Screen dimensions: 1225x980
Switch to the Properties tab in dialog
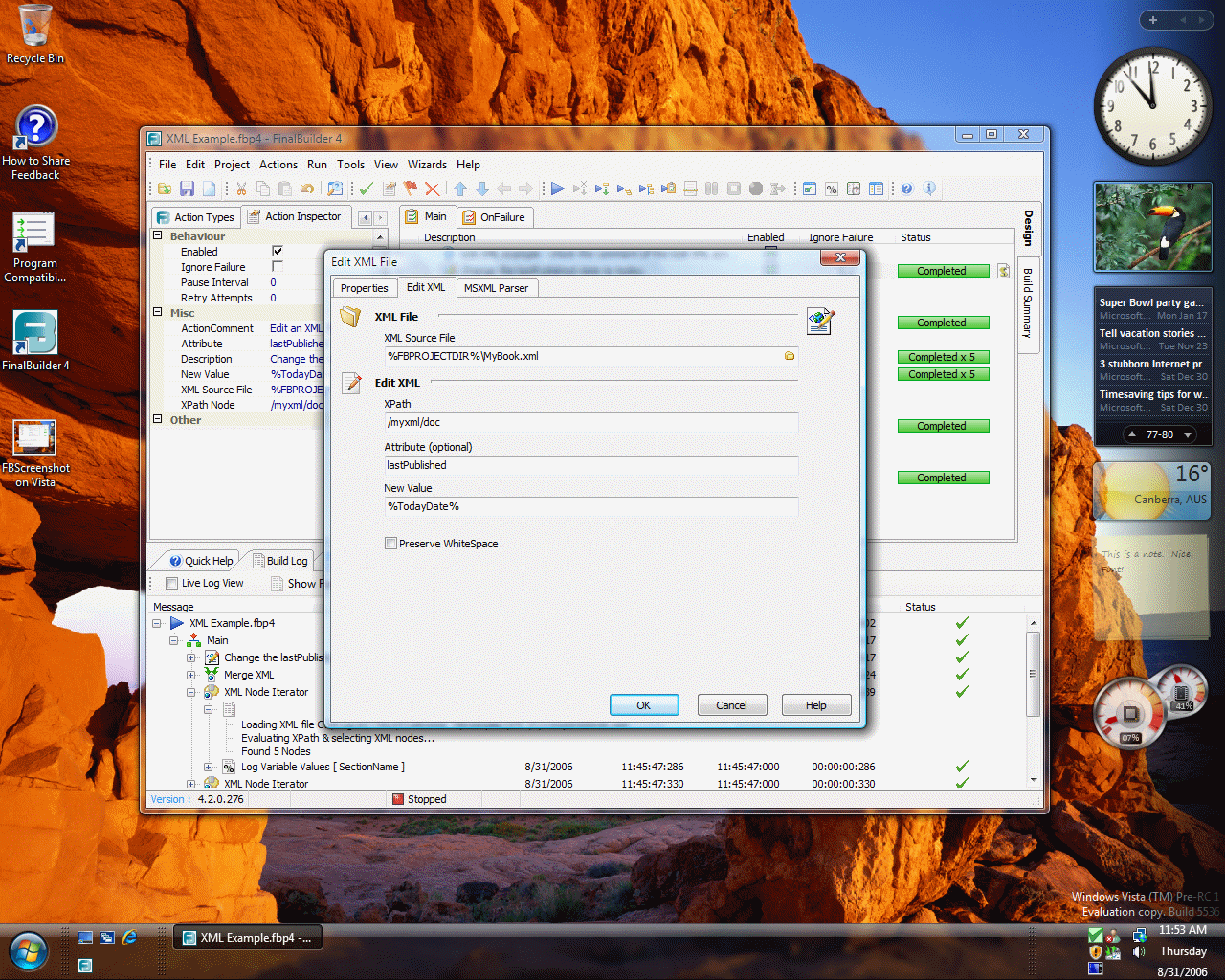click(364, 288)
